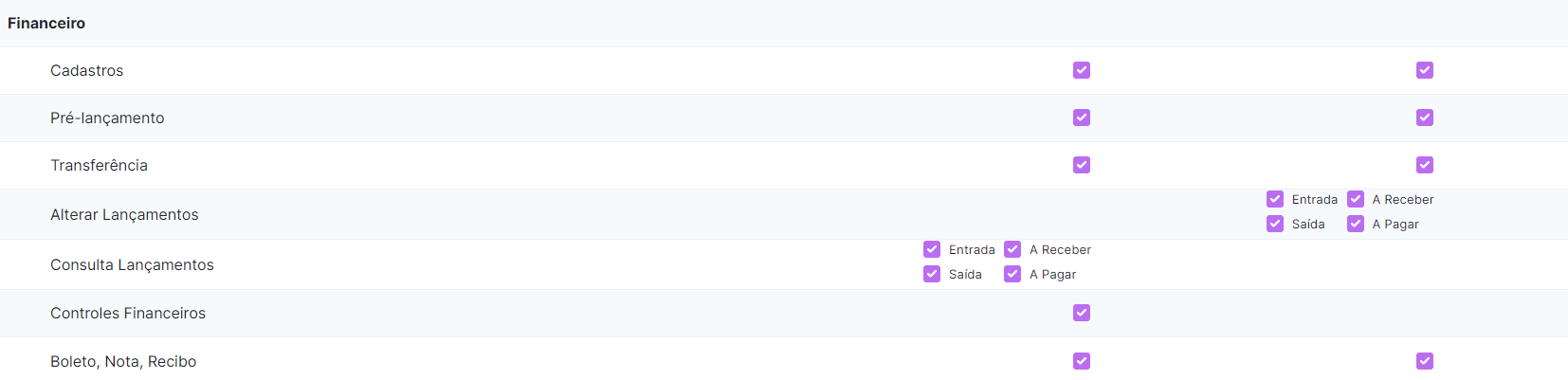Disable left checkbox in Transferência row

click(1082, 165)
